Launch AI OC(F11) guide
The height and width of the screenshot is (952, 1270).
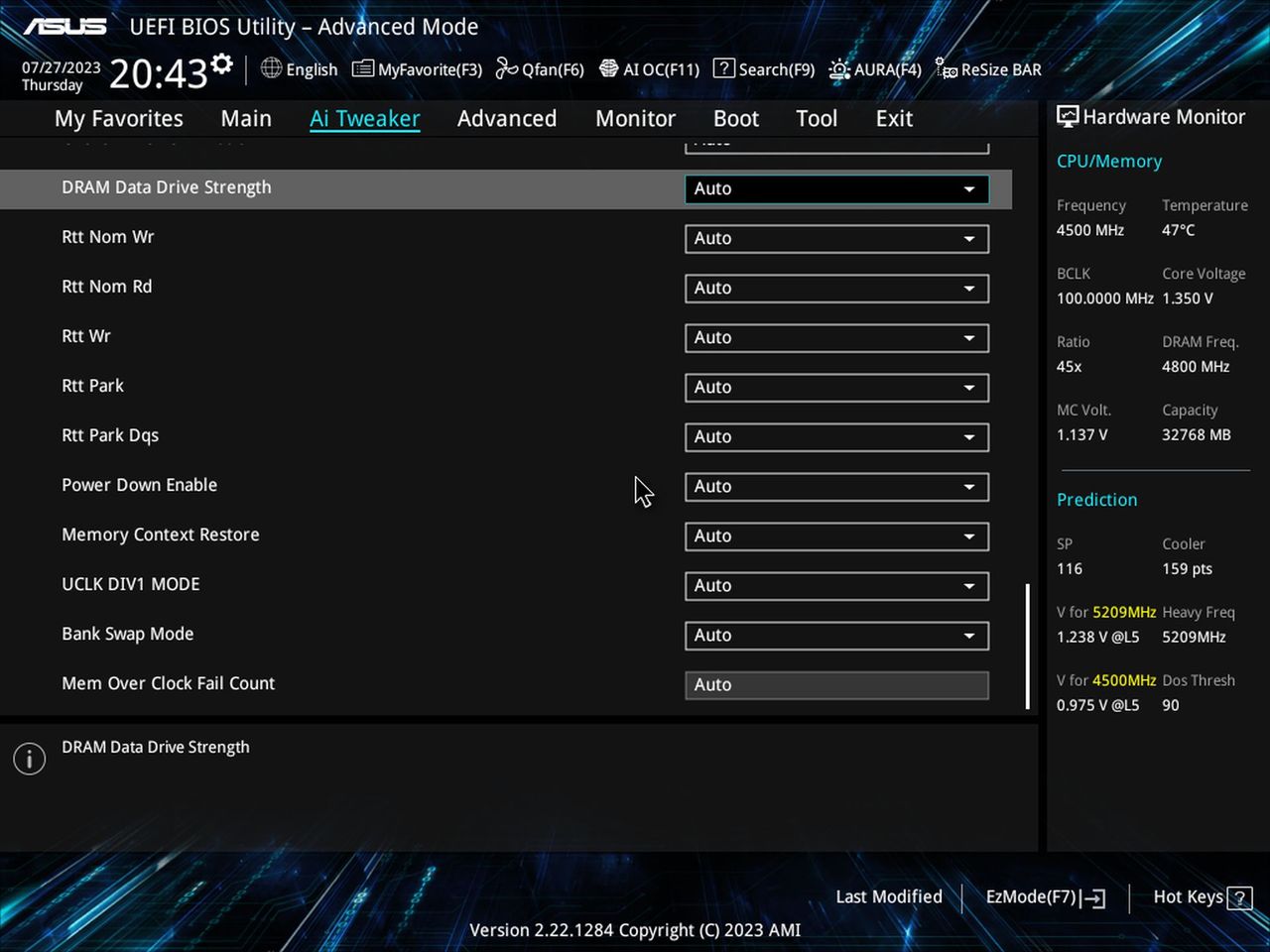pyautogui.click(x=609, y=68)
